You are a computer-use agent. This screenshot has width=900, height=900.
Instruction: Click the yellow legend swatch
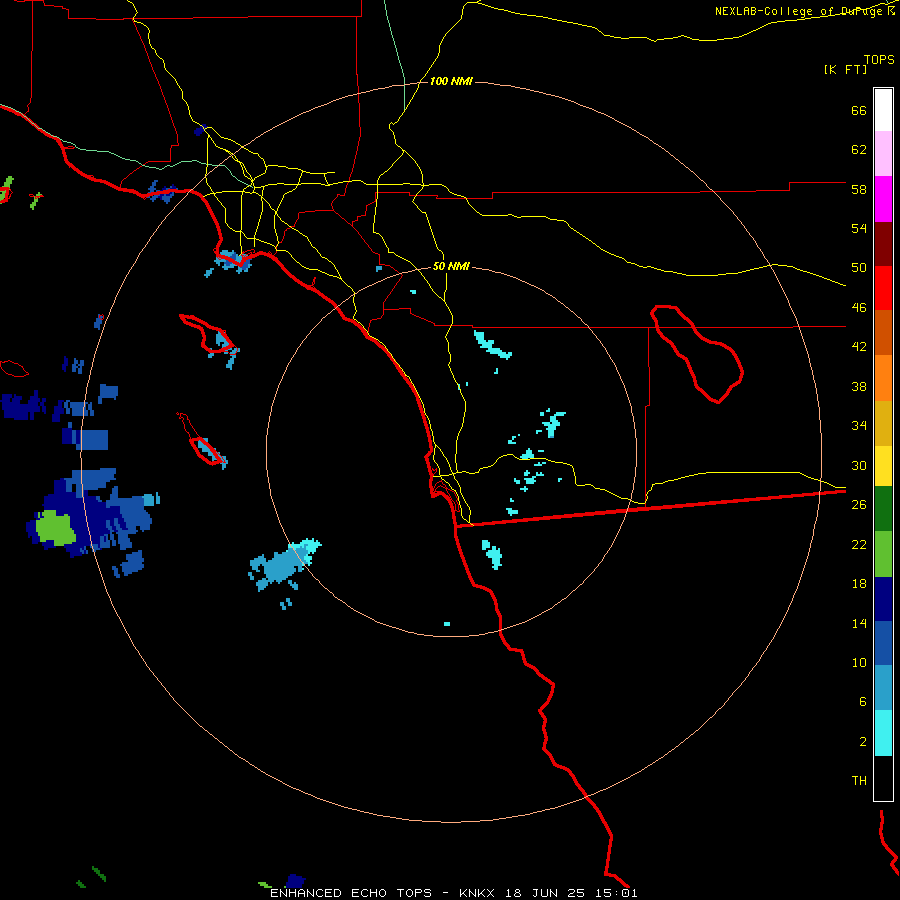click(x=883, y=465)
